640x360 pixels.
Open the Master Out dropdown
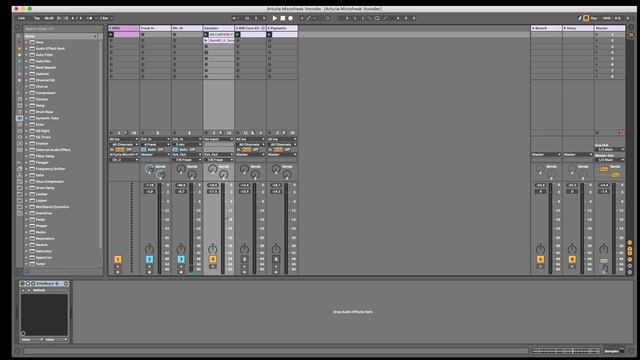609,160
